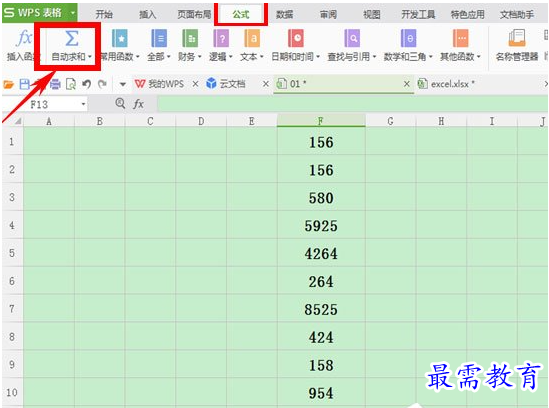Select cell with value 5925
The height and width of the screenshot is (408, 549).
click(x=321, y=225)
